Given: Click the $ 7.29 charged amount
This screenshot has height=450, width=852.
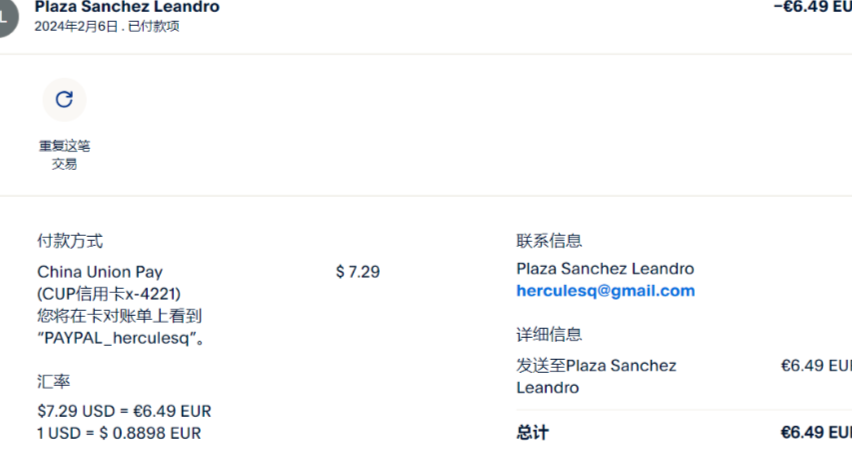Looking at the screenshot, I should tap(358, 272).
